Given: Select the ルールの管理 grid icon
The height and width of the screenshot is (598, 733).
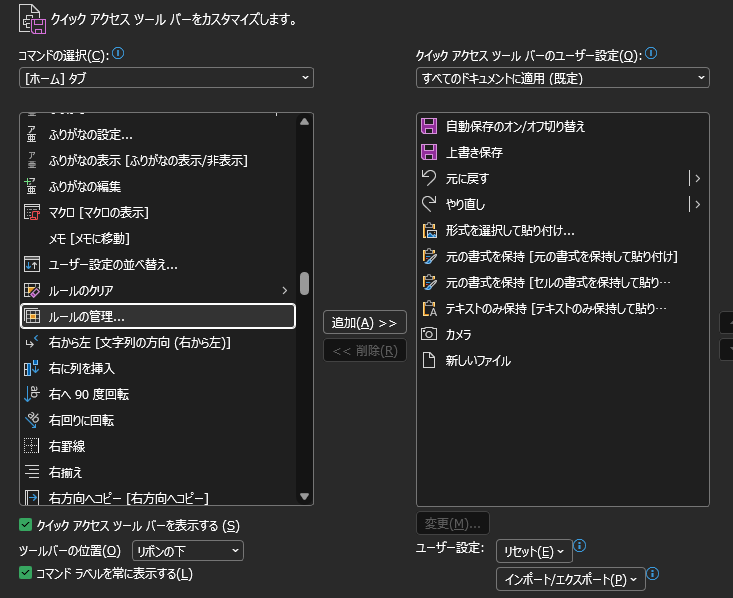Looking at the screenshot, I should (x=31, y=317).
